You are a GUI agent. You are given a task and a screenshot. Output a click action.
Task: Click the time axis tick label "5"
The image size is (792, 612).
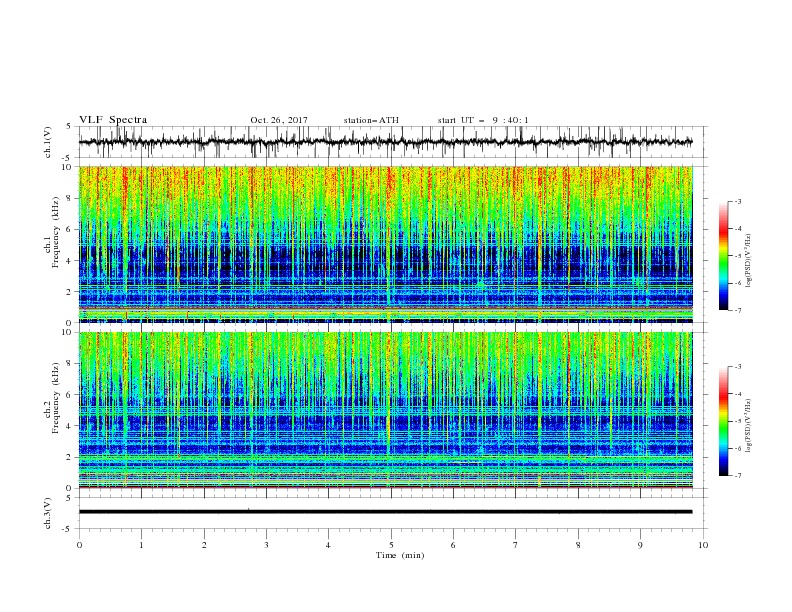click(391, 545)
